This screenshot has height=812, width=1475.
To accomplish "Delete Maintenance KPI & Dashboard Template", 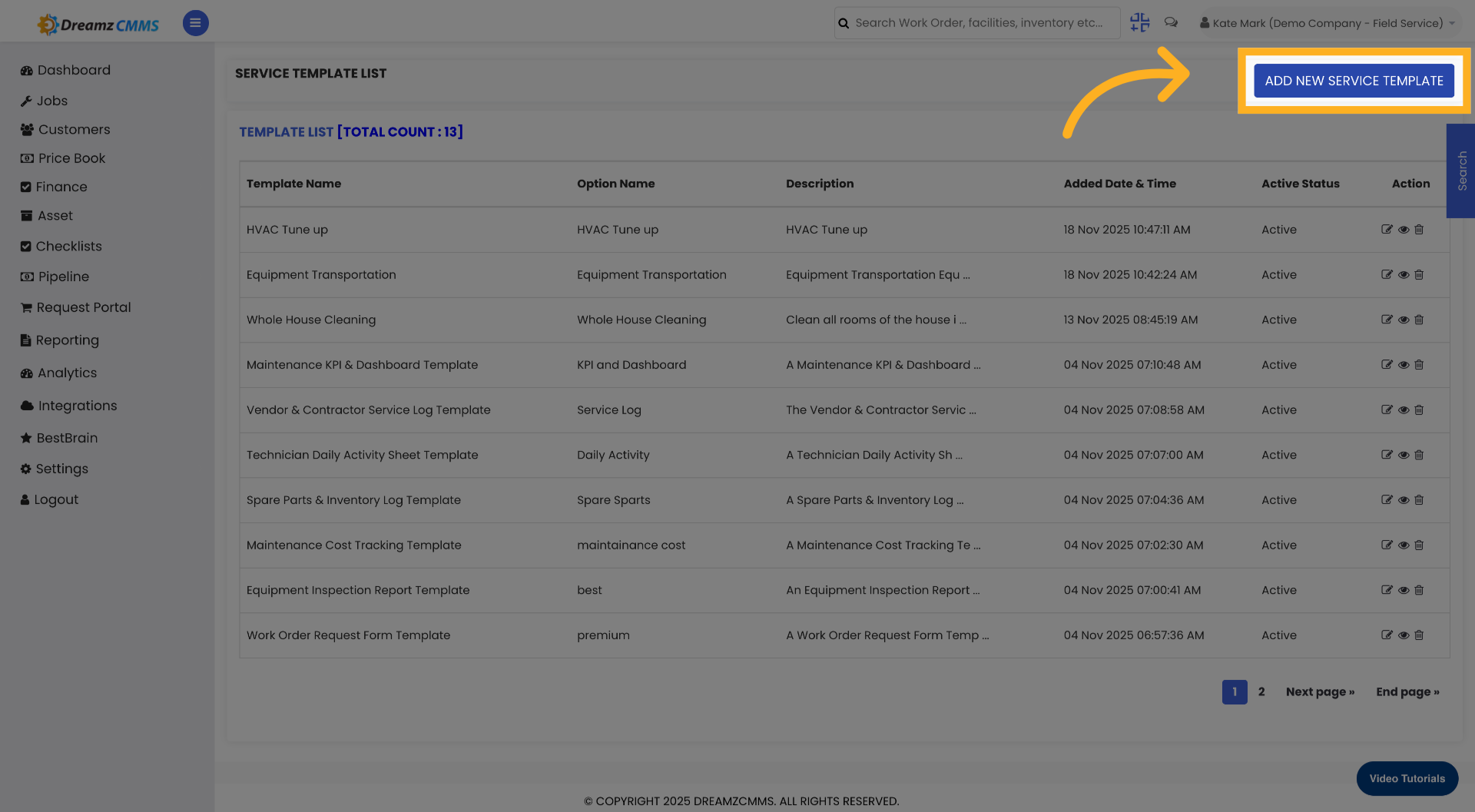I will (1419, 365).
